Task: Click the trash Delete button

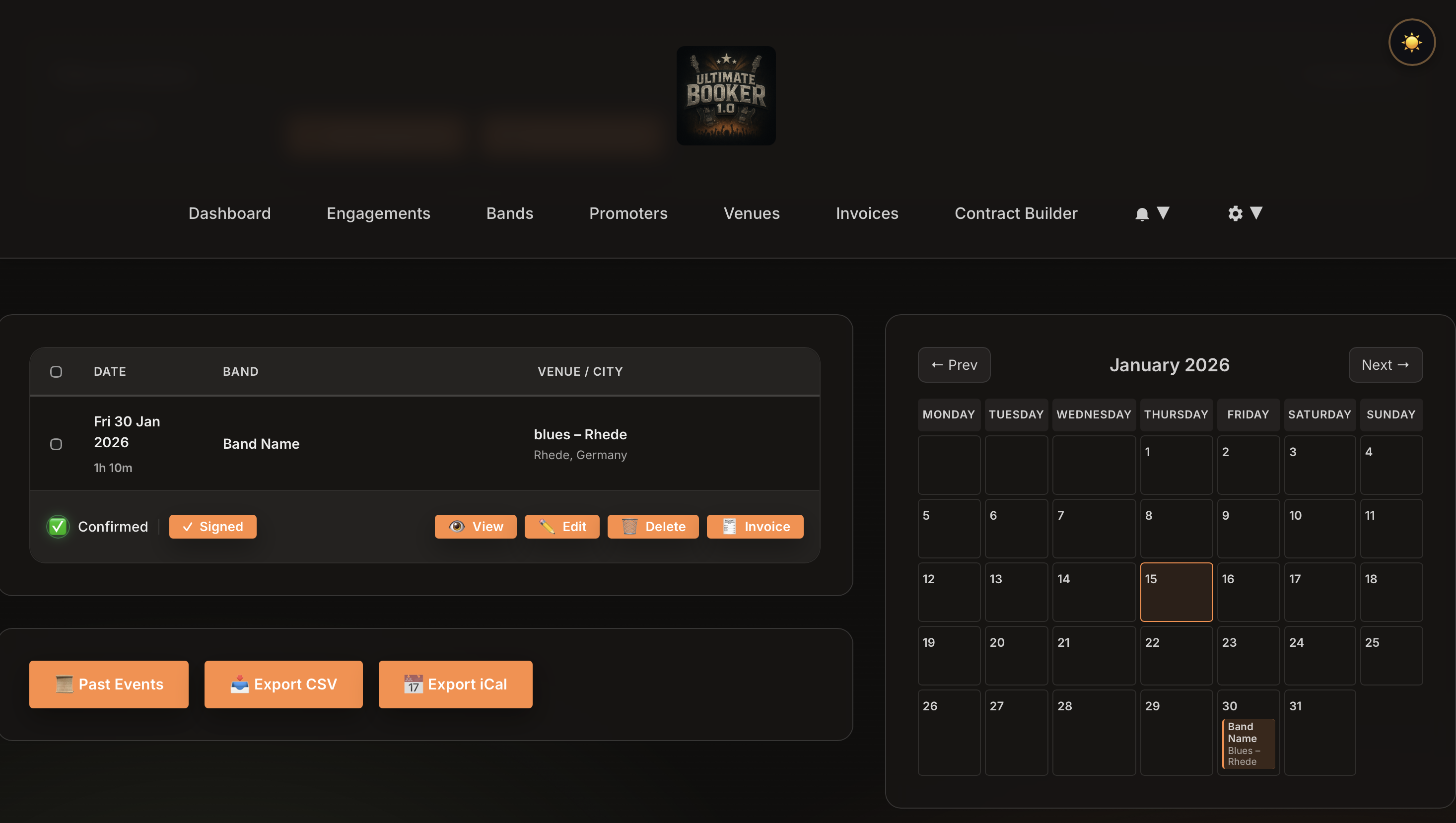Action: (x=652, y=526)
